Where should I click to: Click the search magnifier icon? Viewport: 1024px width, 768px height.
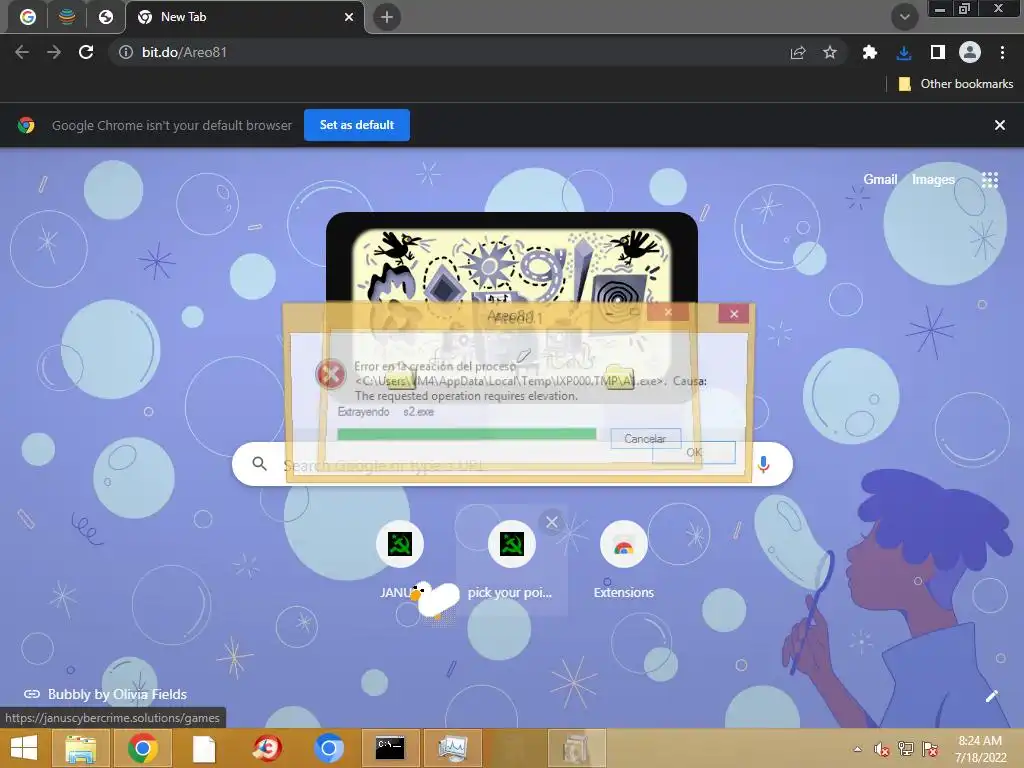259,464
